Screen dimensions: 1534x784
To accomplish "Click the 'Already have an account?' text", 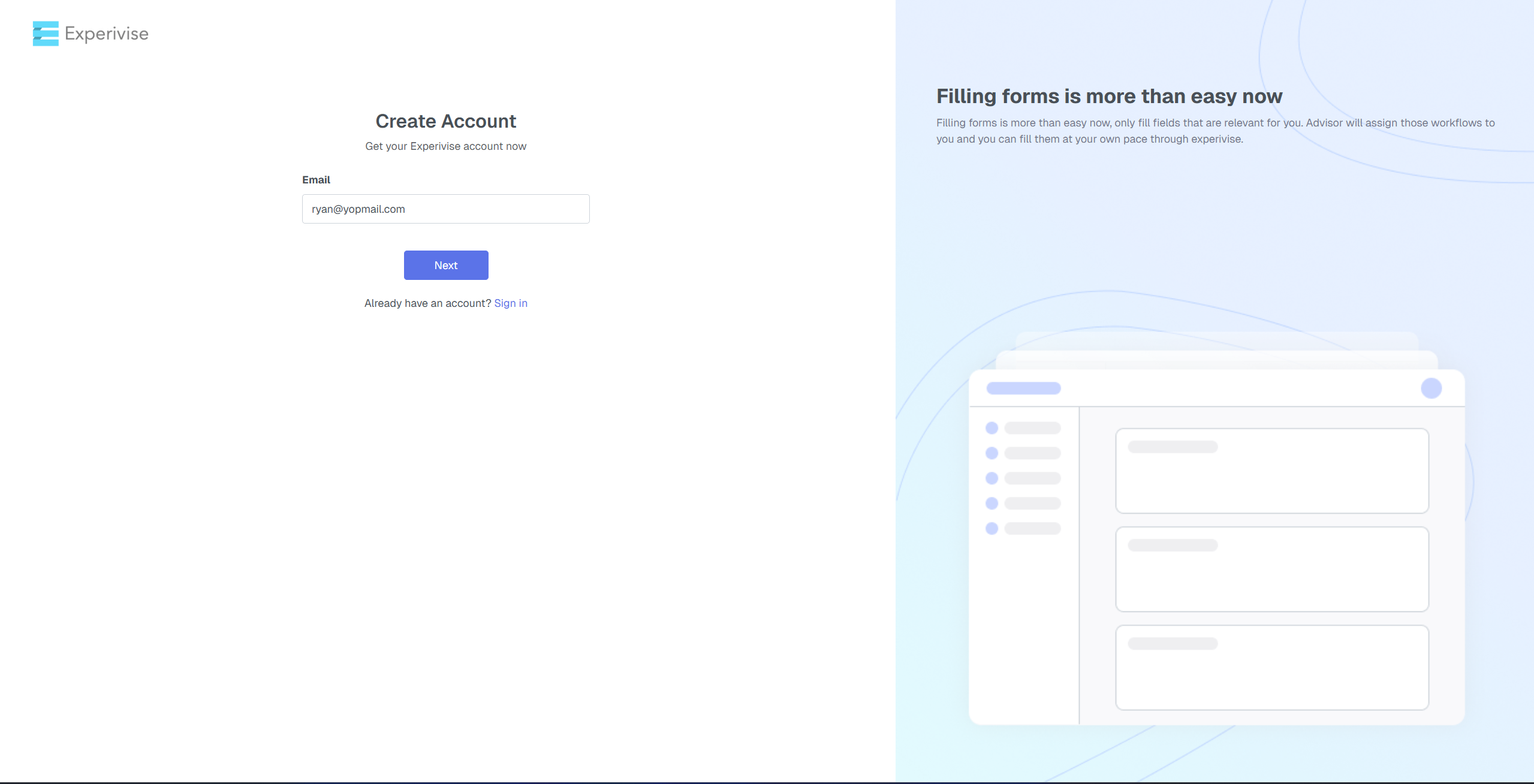I will click(427, 303).
